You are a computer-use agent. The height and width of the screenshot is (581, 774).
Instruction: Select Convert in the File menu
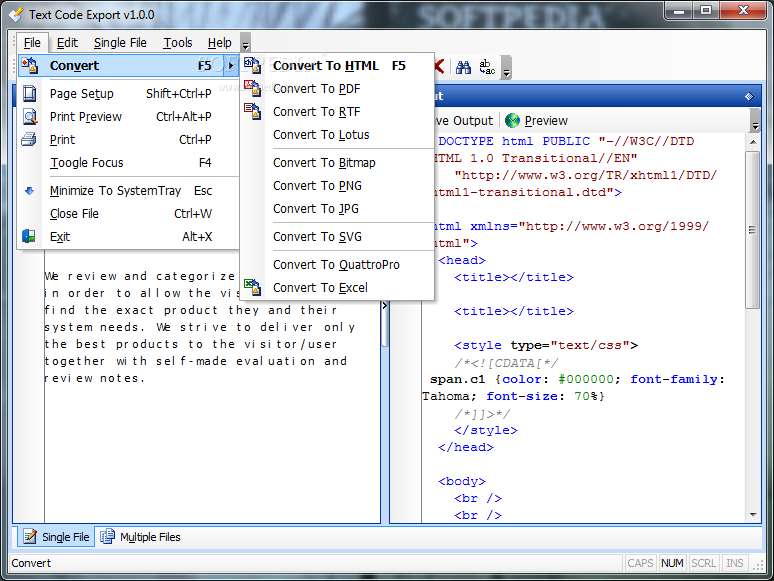pos(128,66)
